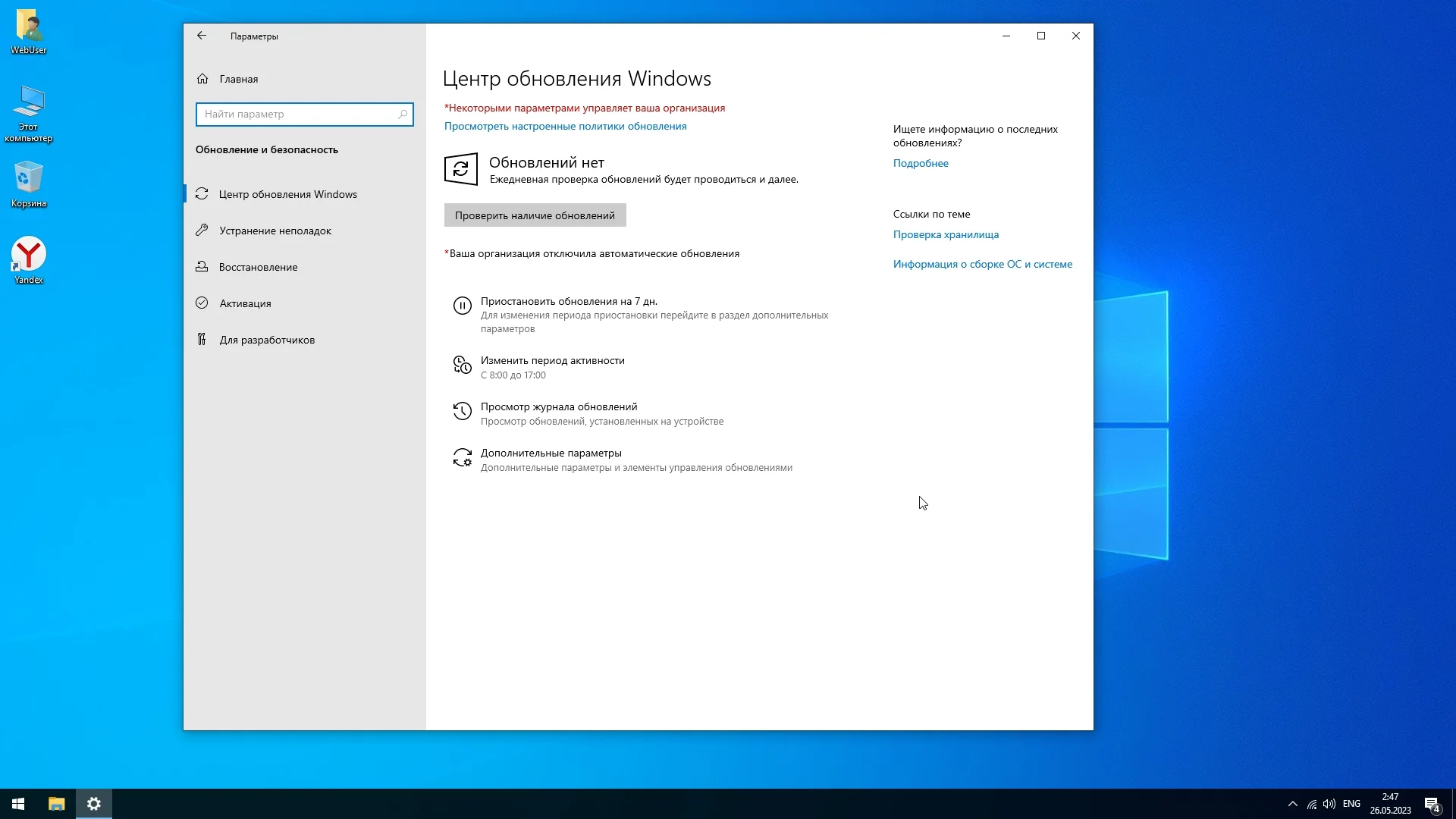
Task: Show hidden tray icons chevron
Action: pos(1293,804)
